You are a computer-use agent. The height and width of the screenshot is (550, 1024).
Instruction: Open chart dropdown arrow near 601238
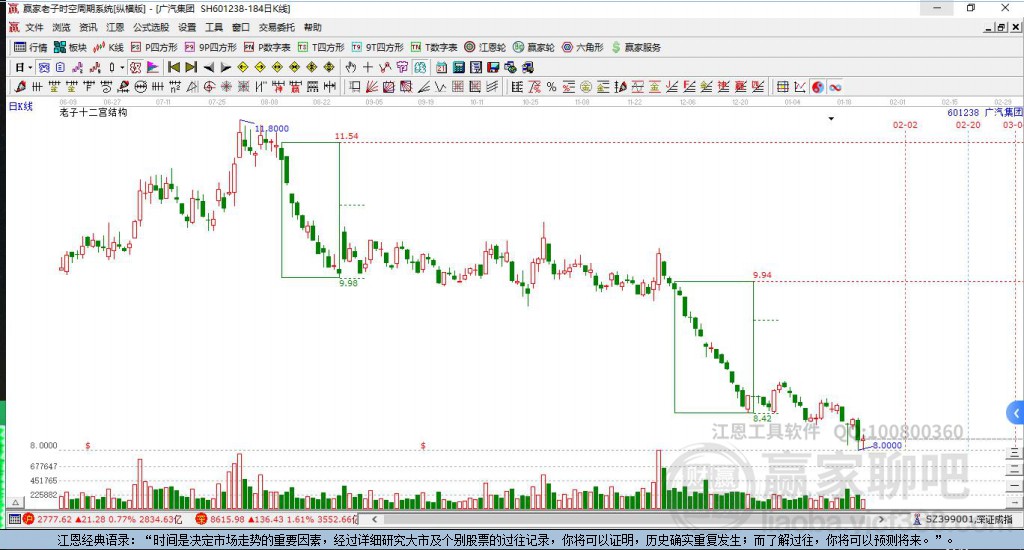[x=831, y=119]
